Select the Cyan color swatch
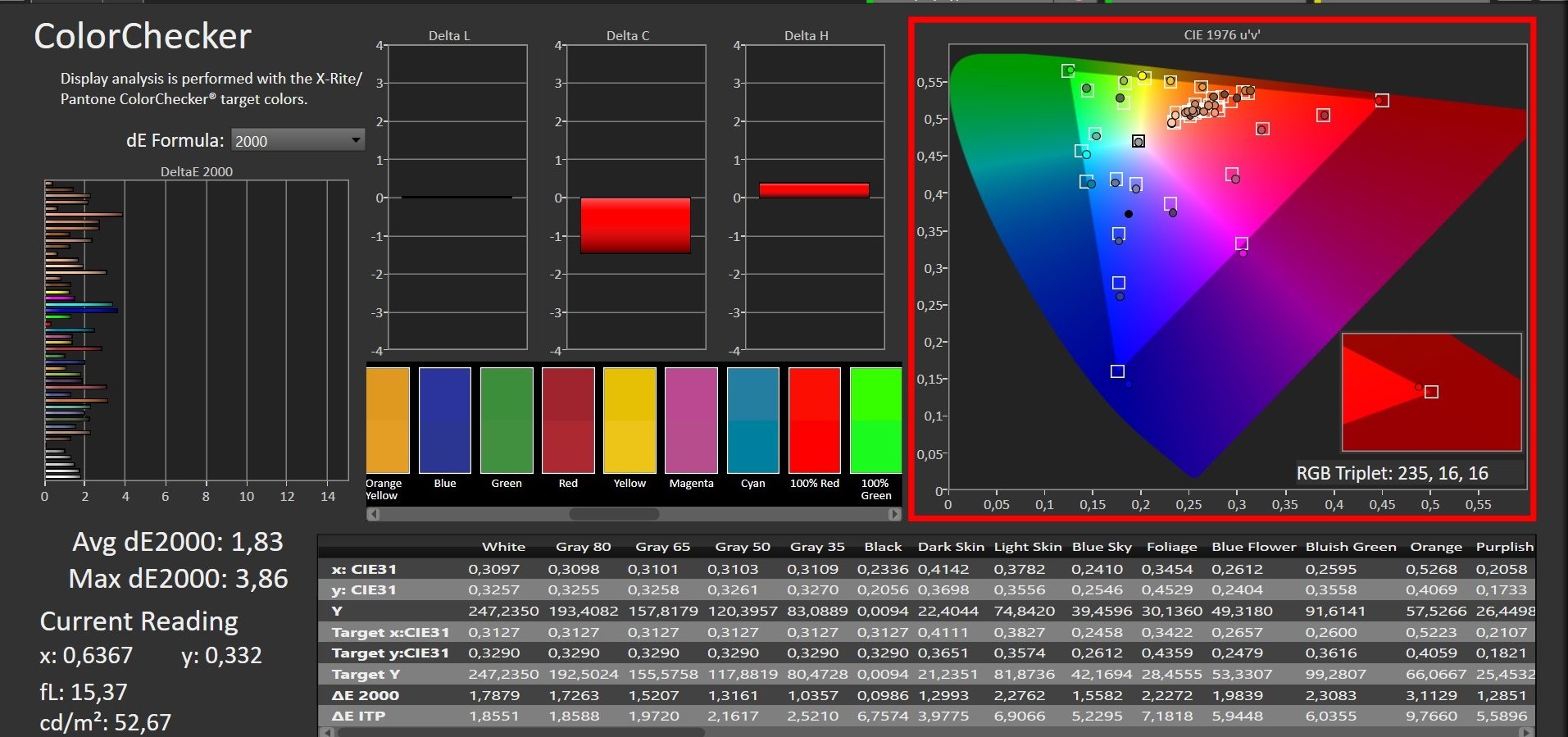This screenshot has width=1568, height=737. tap(752, 421)
